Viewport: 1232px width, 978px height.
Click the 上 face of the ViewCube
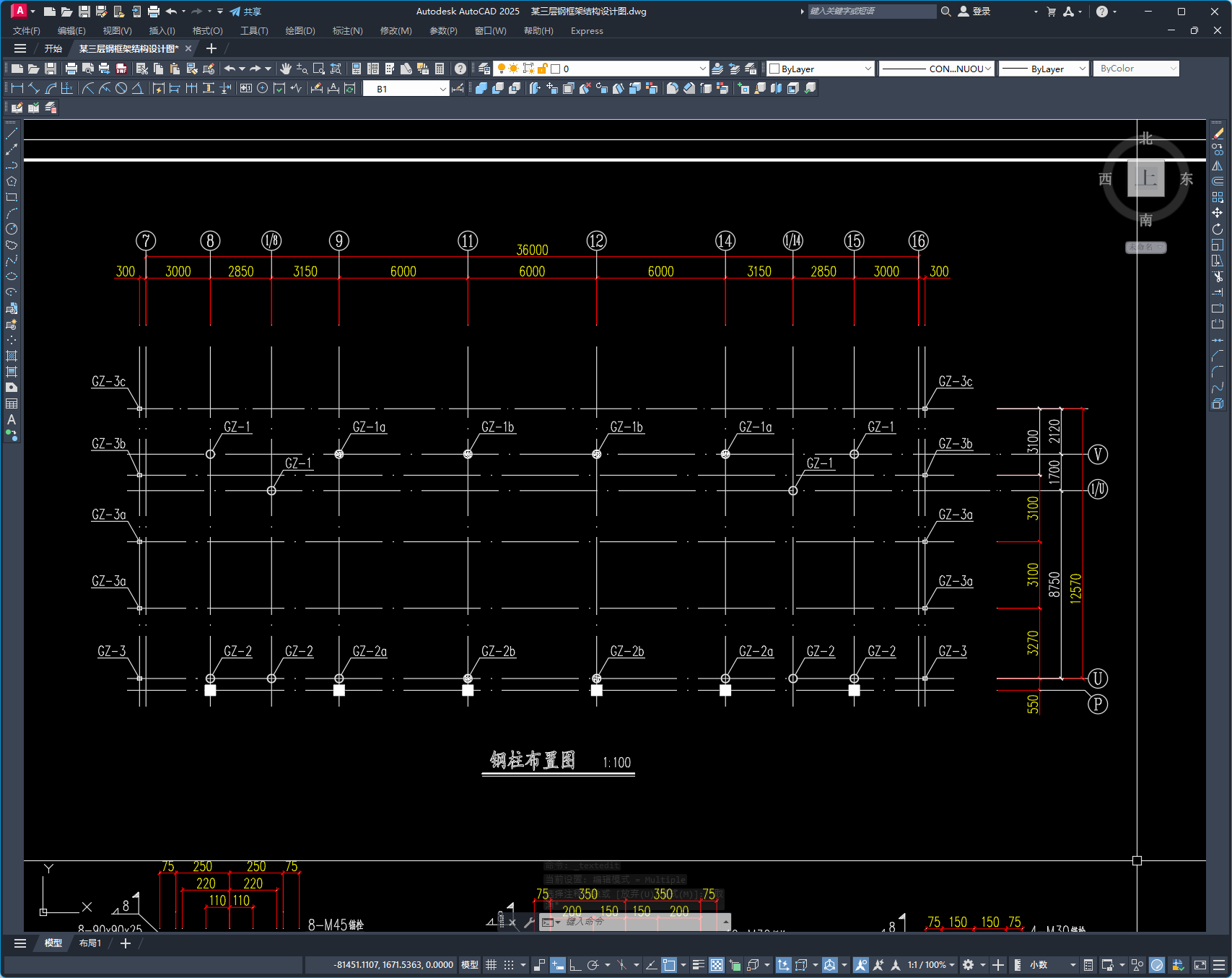(x=1146, y=178)
